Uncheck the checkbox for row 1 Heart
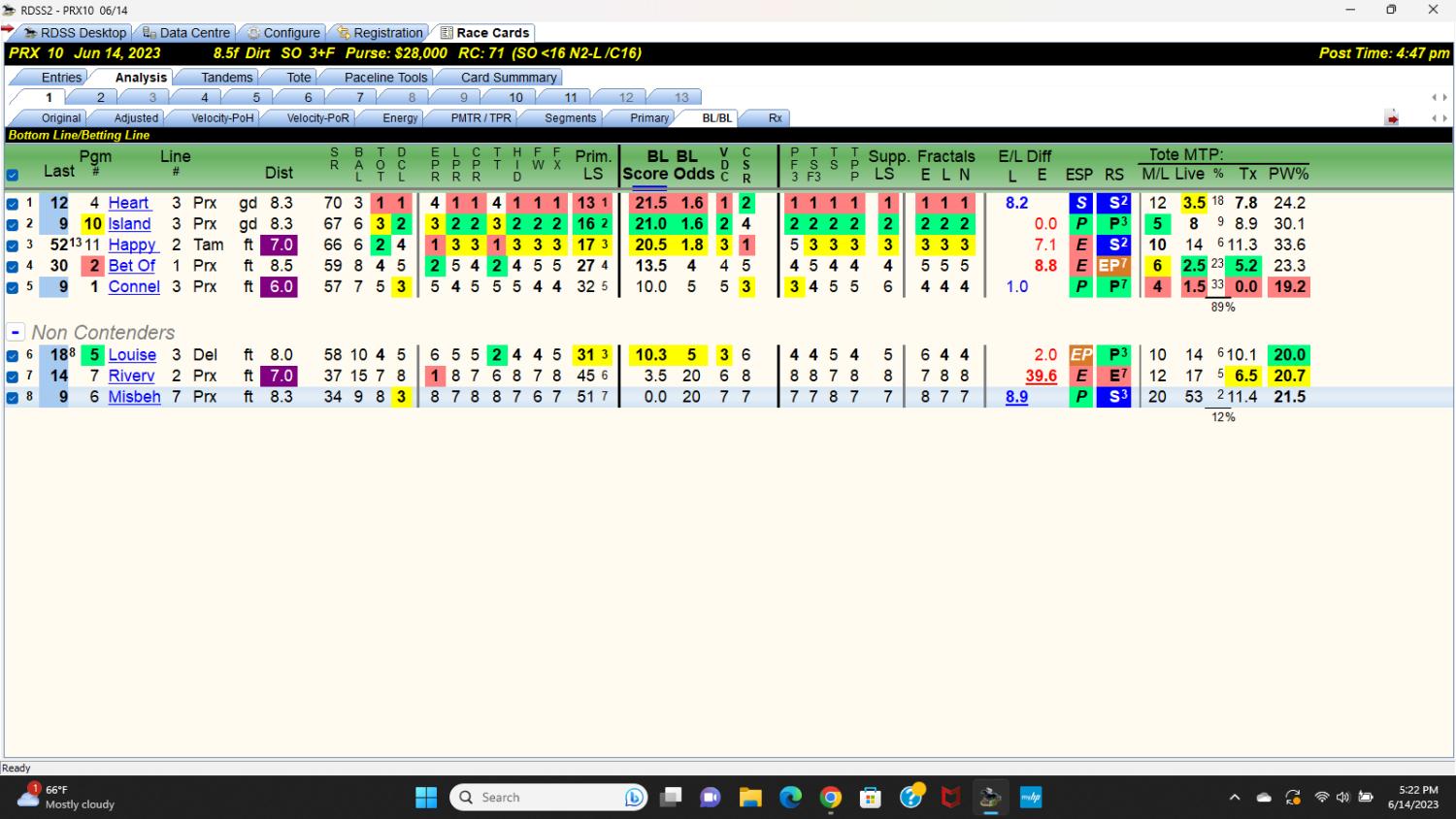Image resolution: width=1456 pixels, height=819 pixels. pos(13,204)
